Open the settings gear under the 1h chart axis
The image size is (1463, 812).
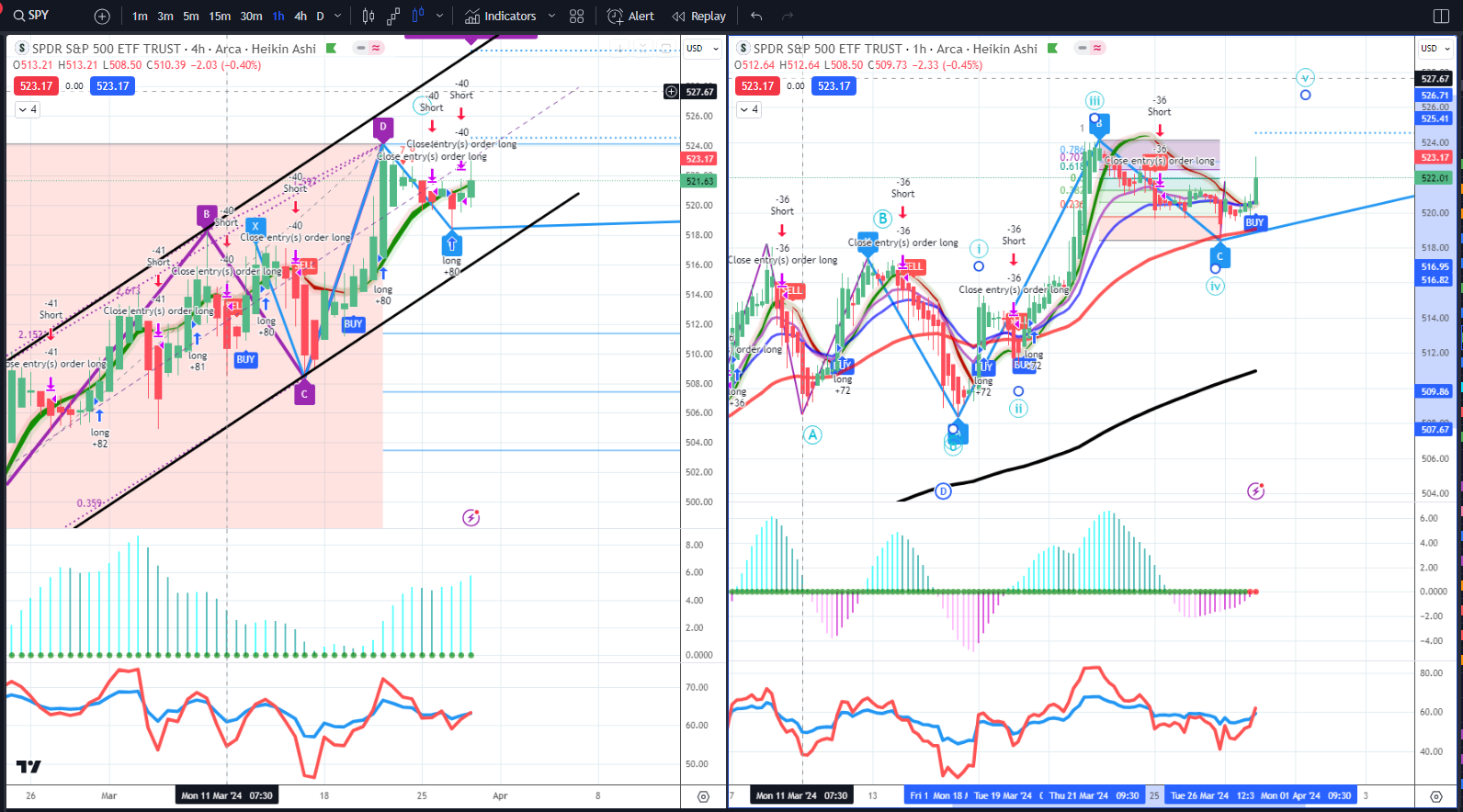(1435, 796)
